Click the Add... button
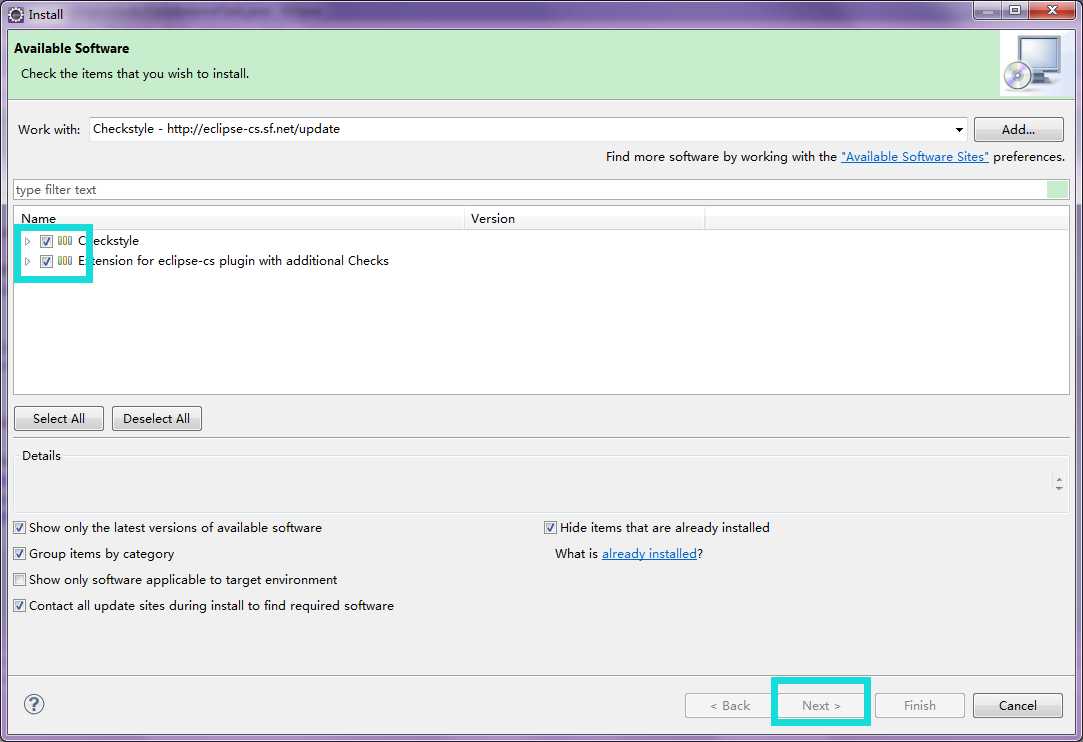1083x742 pixels. (x=1019, y=129)
